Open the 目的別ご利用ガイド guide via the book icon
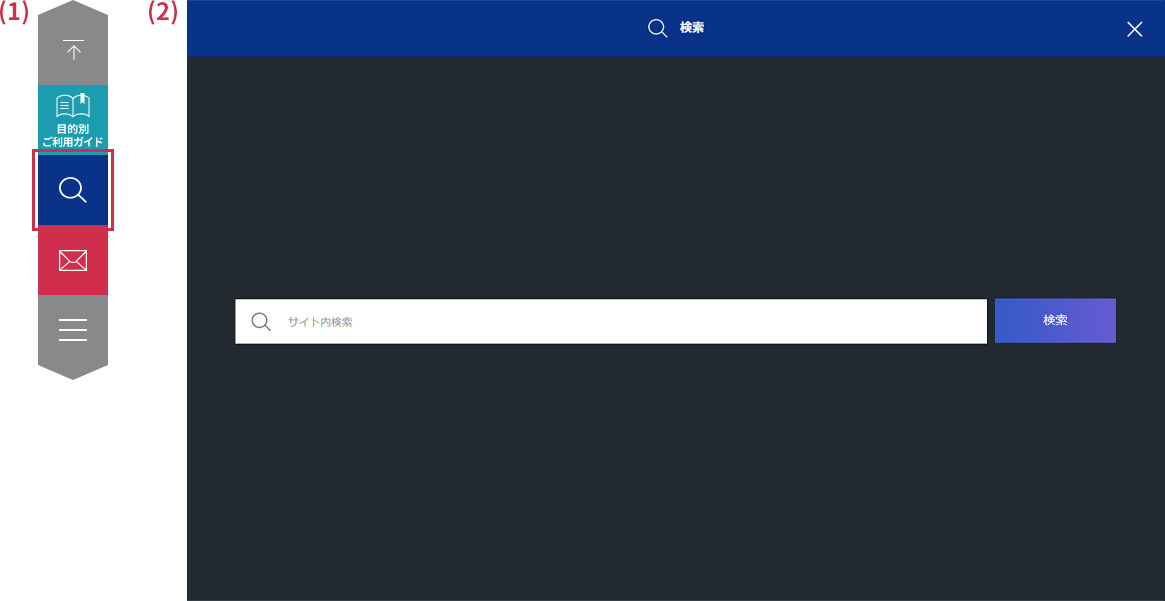 [x=72, y=112]
